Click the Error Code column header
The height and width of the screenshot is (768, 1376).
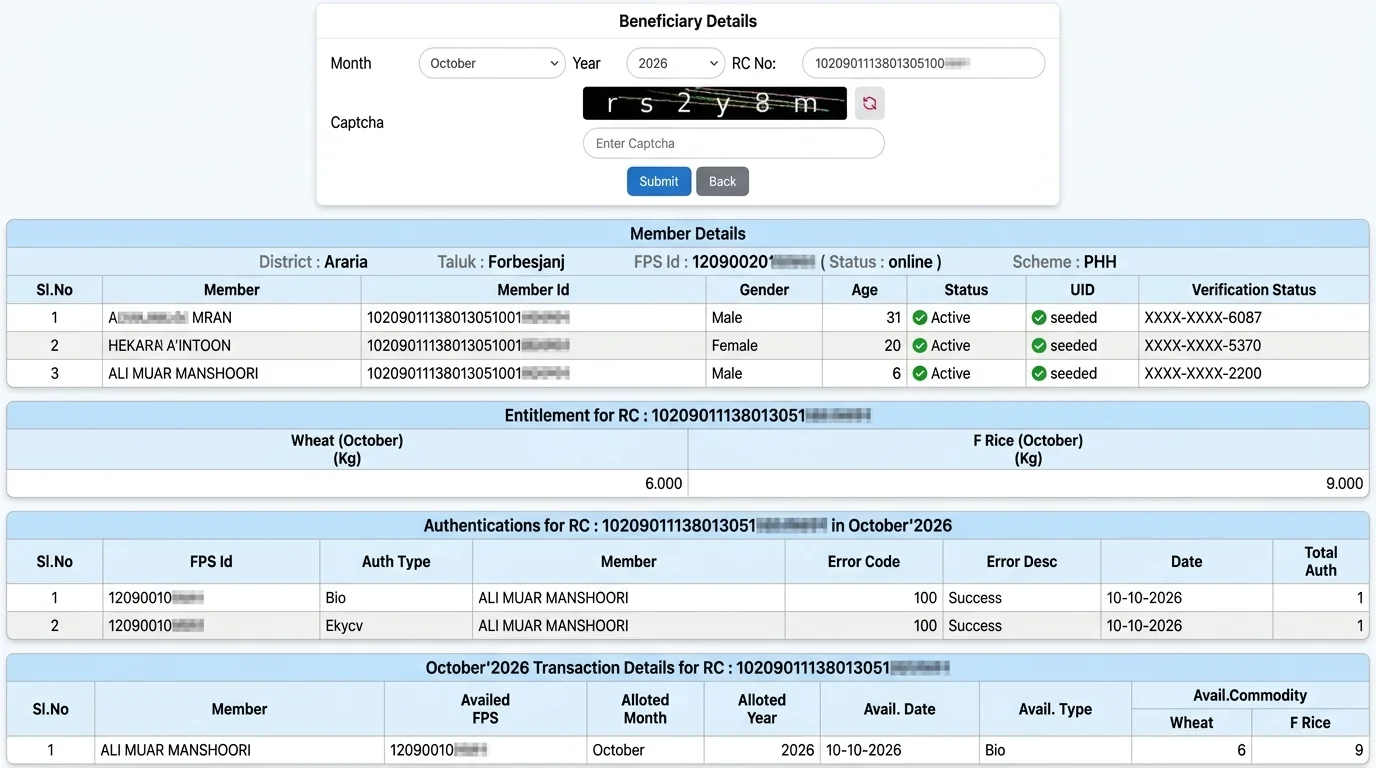(x=864, y=562)
